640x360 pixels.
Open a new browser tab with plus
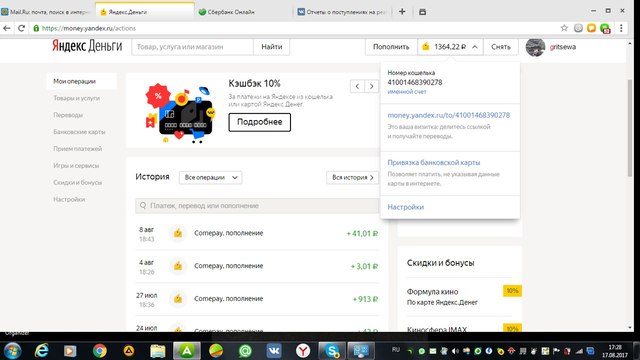pyautogui.click(x=402, y=12)
